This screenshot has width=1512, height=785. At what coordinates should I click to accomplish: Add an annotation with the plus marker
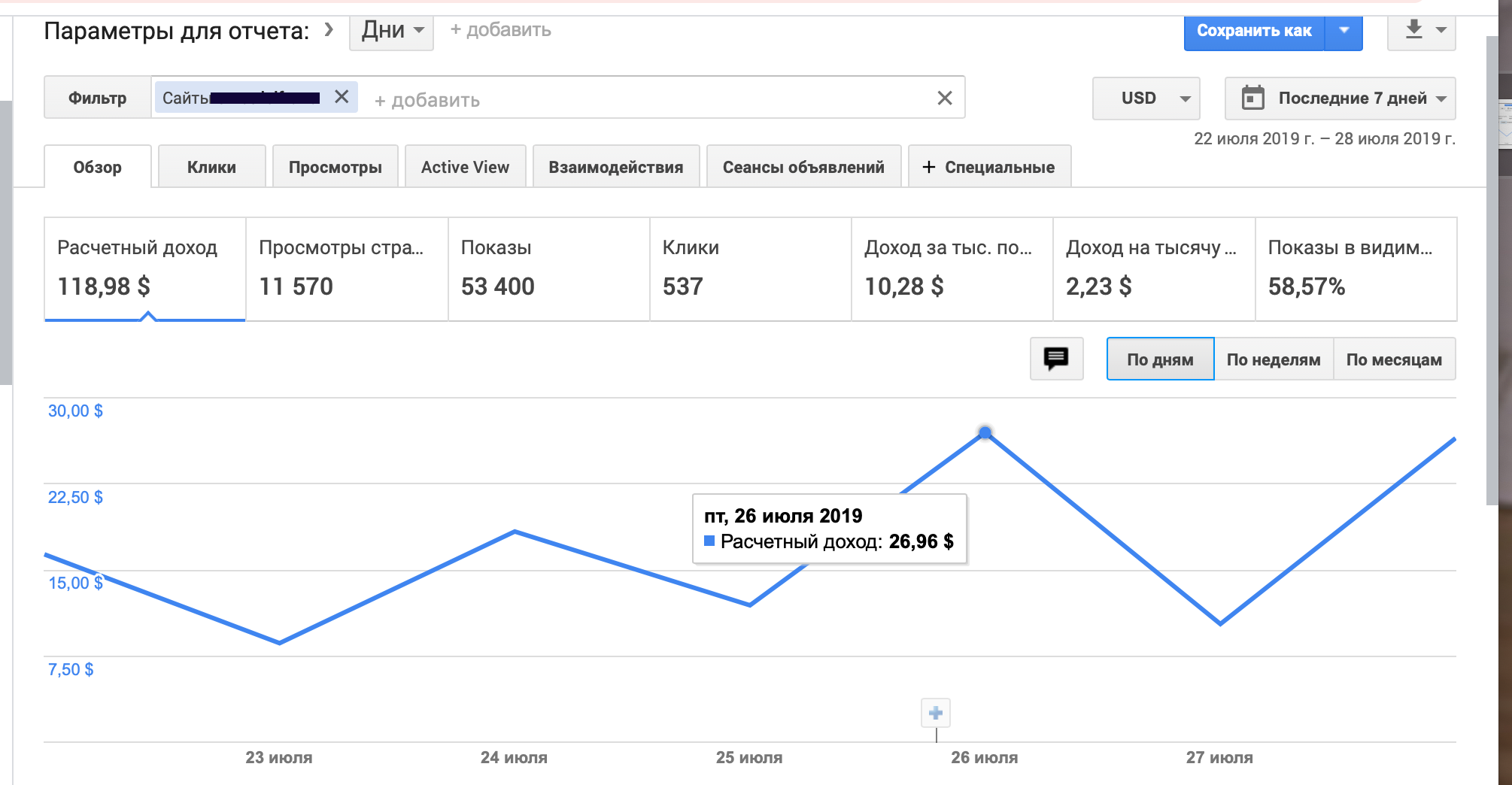point(936,713)
